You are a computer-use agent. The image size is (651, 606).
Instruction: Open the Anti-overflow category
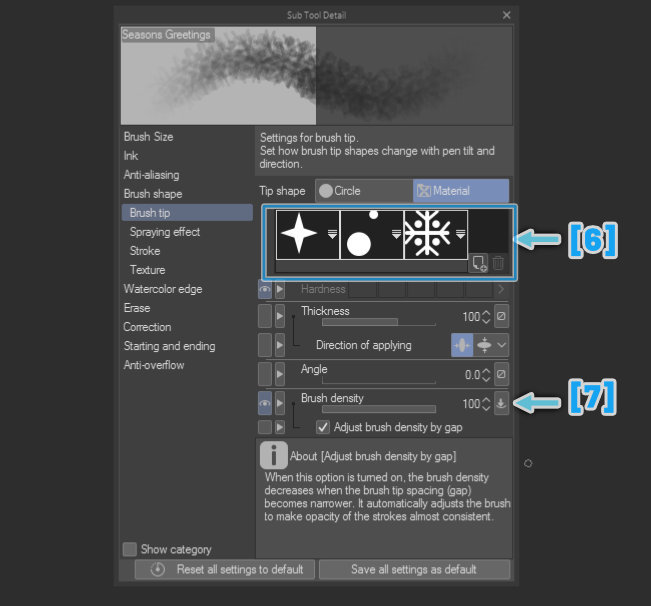point(154,365)
